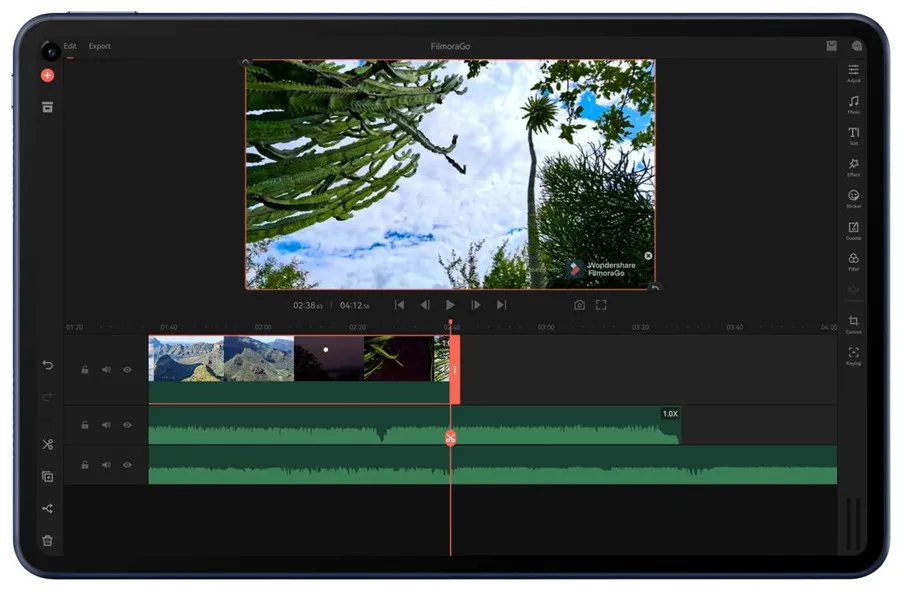Click the 02:38 current time readout
This screenshot has height=589, width=900.
[x=308, y=305]
